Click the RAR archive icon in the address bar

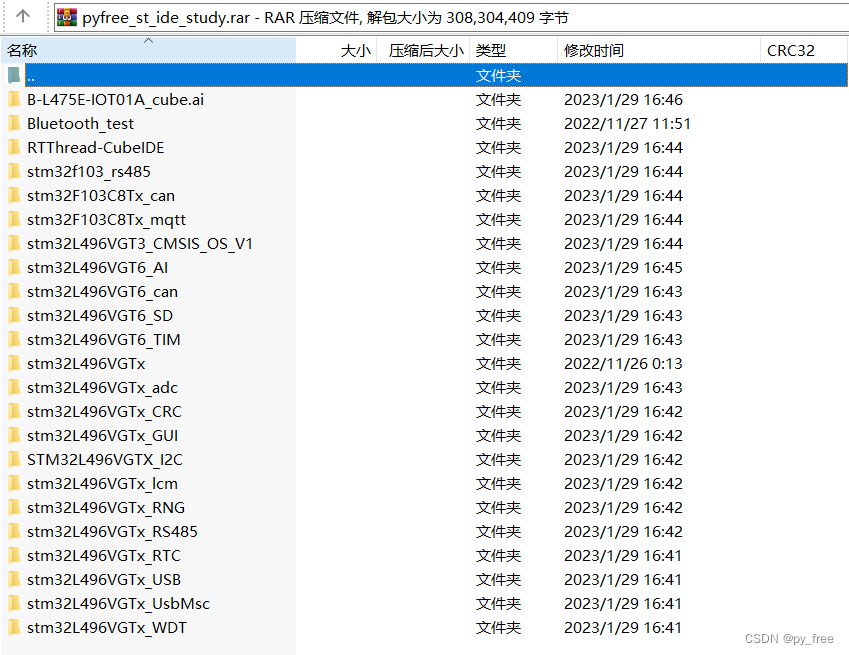[65, 15]
